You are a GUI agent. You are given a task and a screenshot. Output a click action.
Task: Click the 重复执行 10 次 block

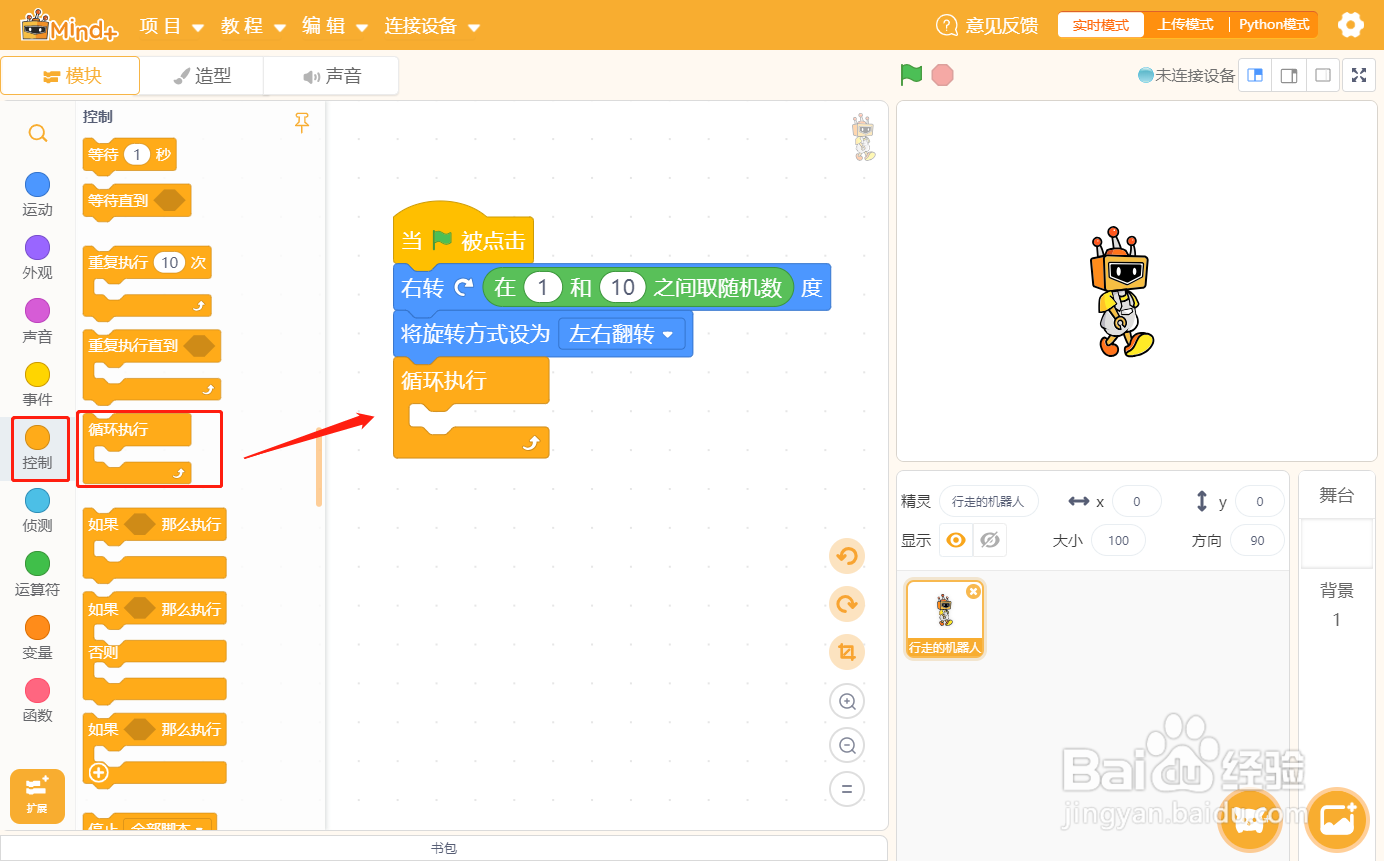pyautogui.click(x=147, y=281)
